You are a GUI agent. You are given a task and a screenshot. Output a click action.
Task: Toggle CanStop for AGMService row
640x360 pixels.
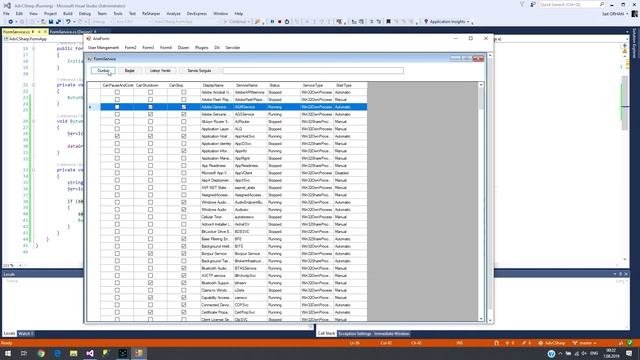tap(184, 107)
